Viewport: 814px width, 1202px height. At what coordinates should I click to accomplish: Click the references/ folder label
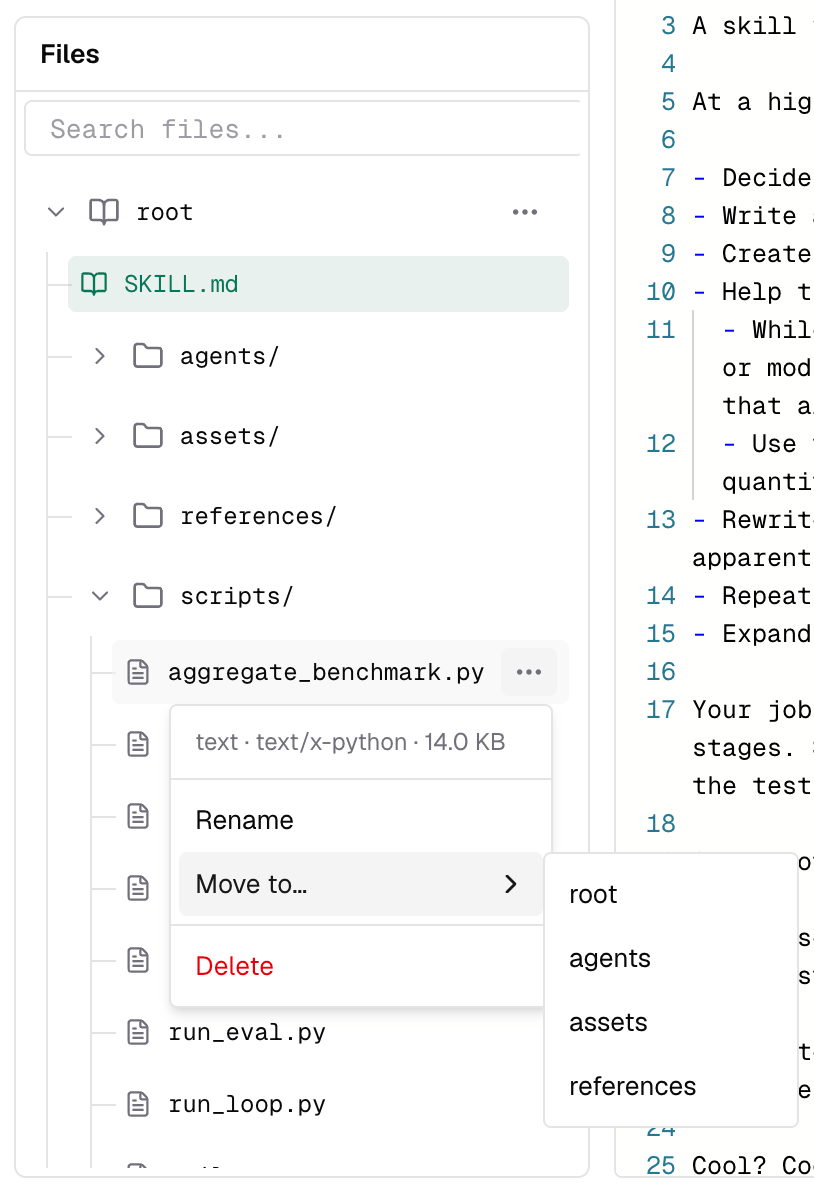[258, 516]
